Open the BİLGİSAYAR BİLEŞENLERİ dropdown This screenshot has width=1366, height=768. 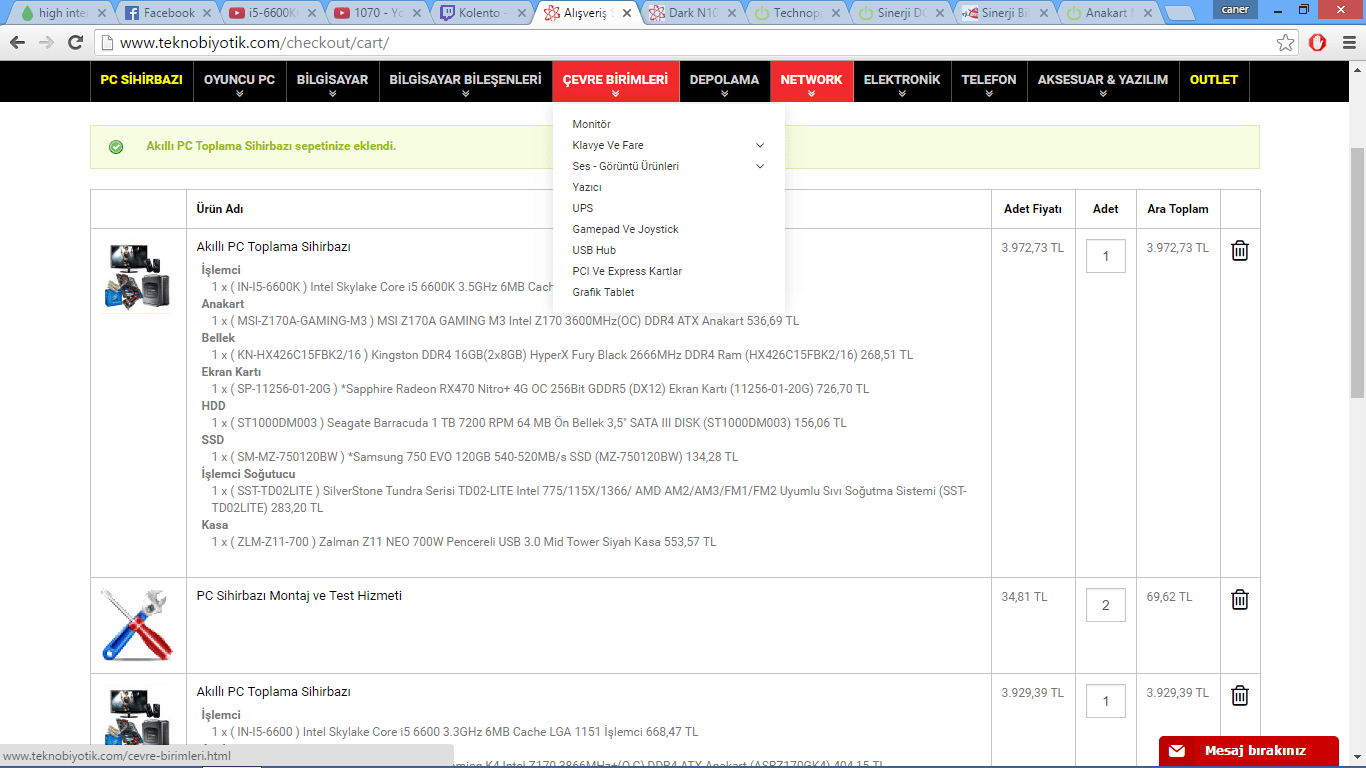[465, 81]
